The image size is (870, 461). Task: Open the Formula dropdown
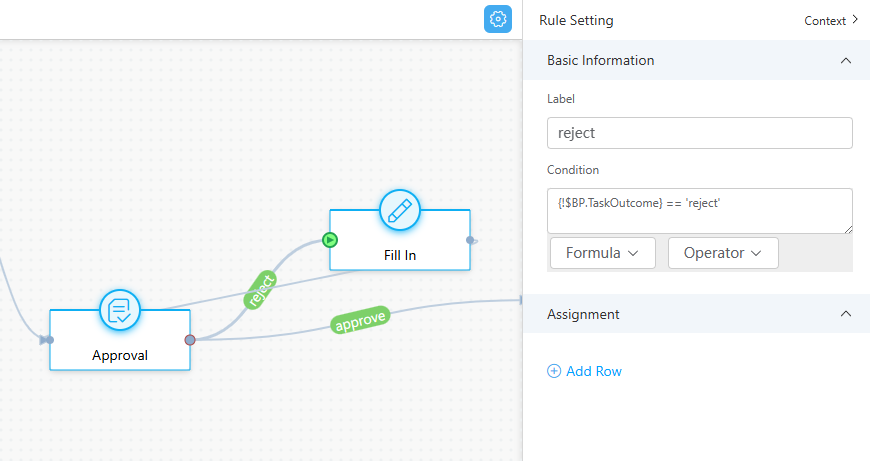click(x=602, y=253)
